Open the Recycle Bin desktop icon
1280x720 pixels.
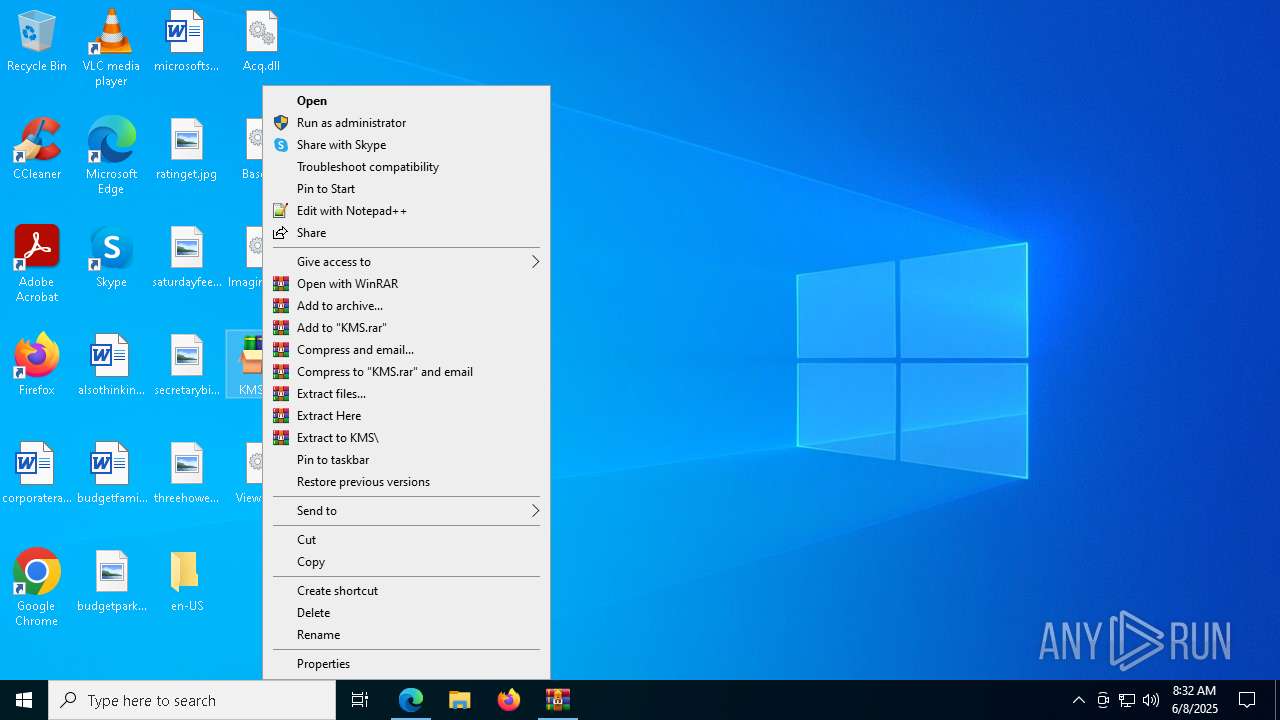[x=37, y=42]
